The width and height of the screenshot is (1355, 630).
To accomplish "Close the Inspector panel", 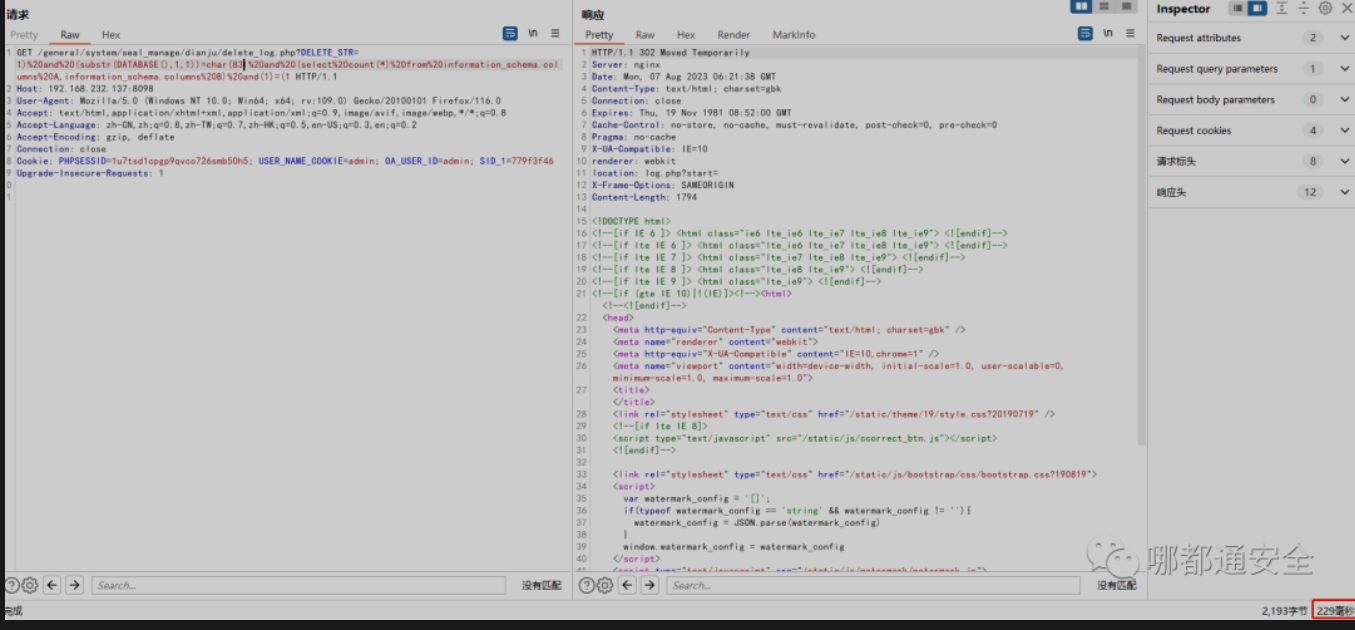I will point(1345,9).
